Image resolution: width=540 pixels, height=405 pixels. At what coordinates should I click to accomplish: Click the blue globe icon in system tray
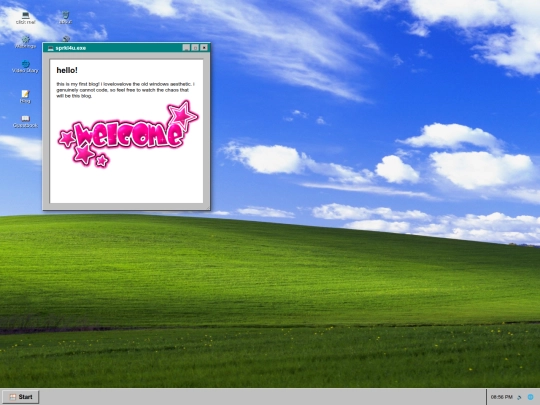(x=530, y=397)
